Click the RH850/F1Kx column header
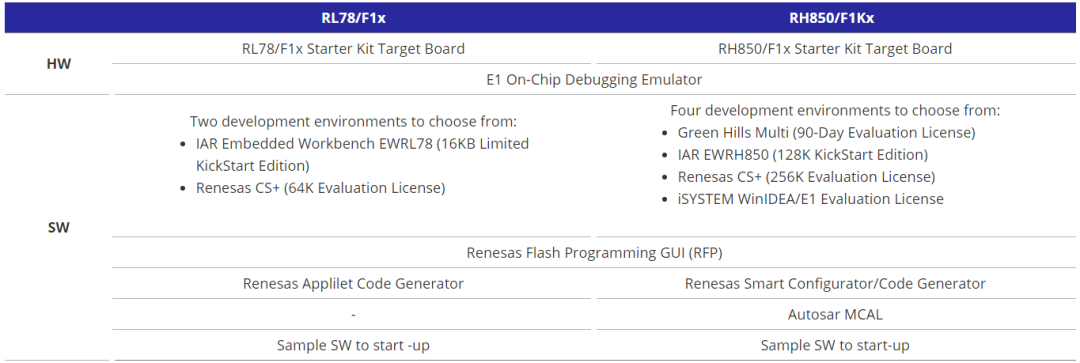The width and height of the screenshot is (1080, 363). tap(835, 18)
